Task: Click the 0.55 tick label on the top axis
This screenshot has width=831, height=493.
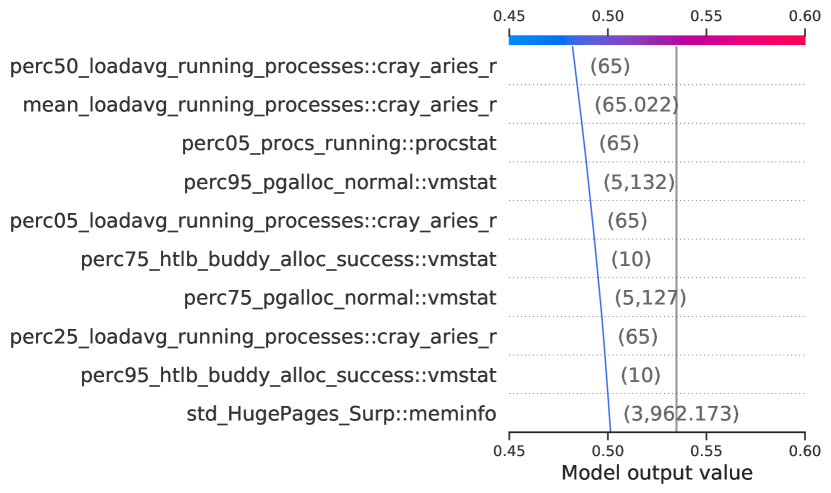Action: pyautogui.click(x=706, y=17)
